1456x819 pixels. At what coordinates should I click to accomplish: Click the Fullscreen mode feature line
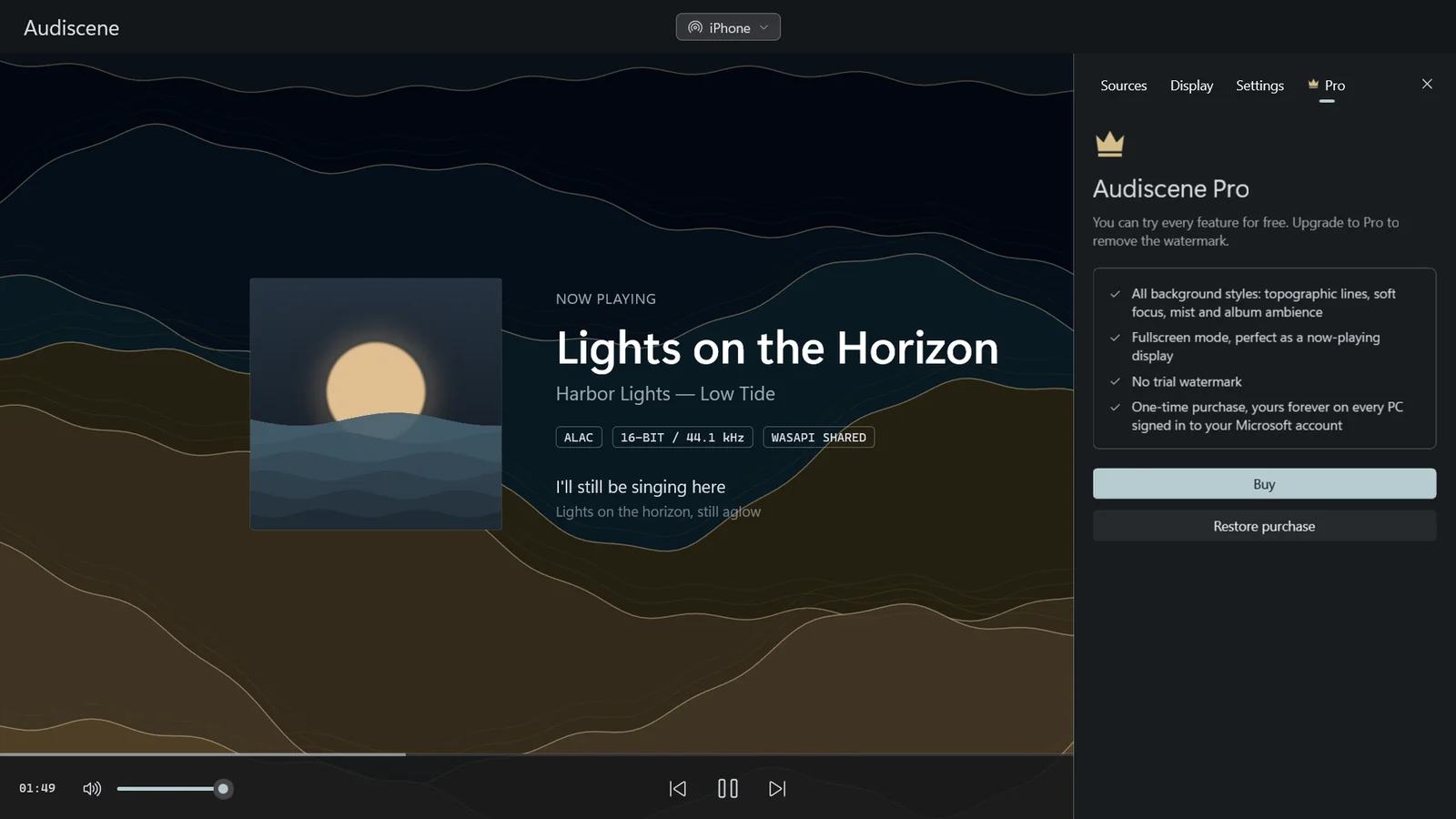(x=1256, y=347)
